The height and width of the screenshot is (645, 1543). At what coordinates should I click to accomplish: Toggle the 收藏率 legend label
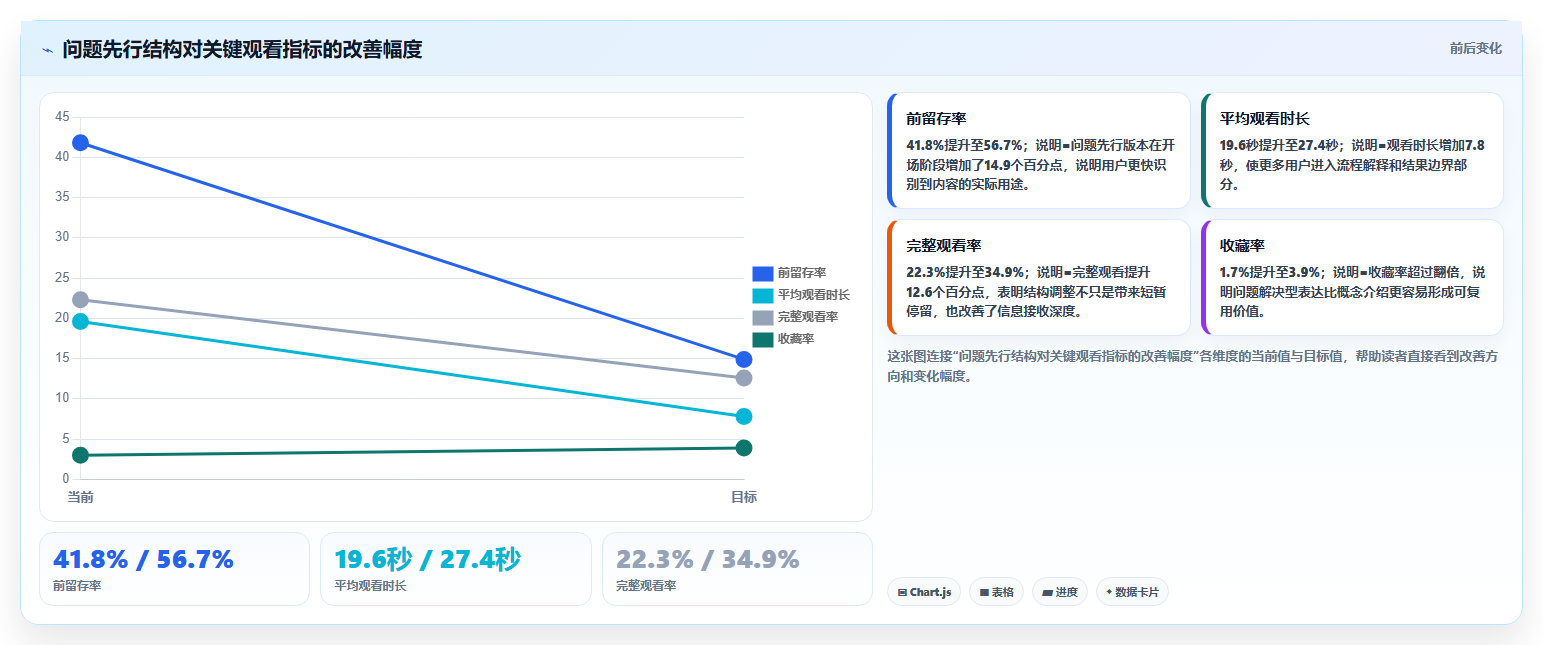795,339
